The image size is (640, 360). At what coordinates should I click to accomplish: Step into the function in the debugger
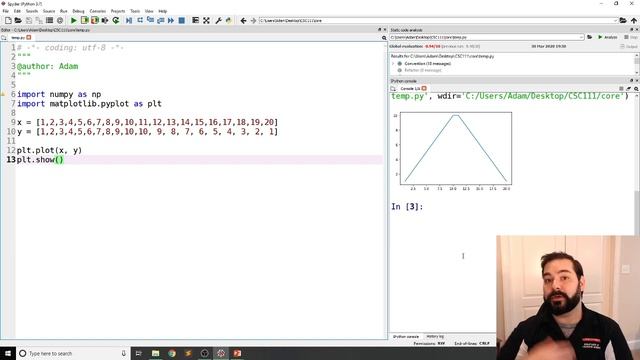point(150,20)
